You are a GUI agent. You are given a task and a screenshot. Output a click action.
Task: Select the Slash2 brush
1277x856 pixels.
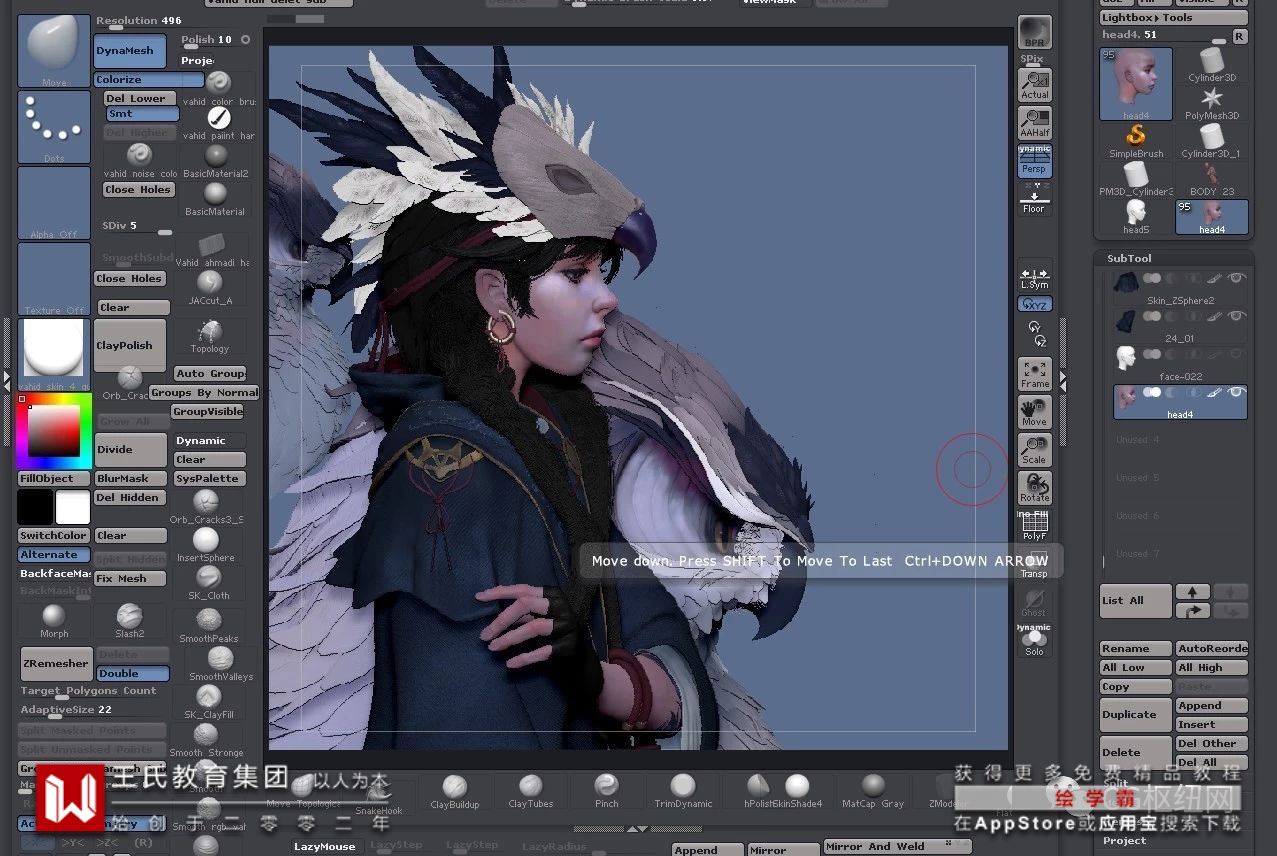[130, 621]
